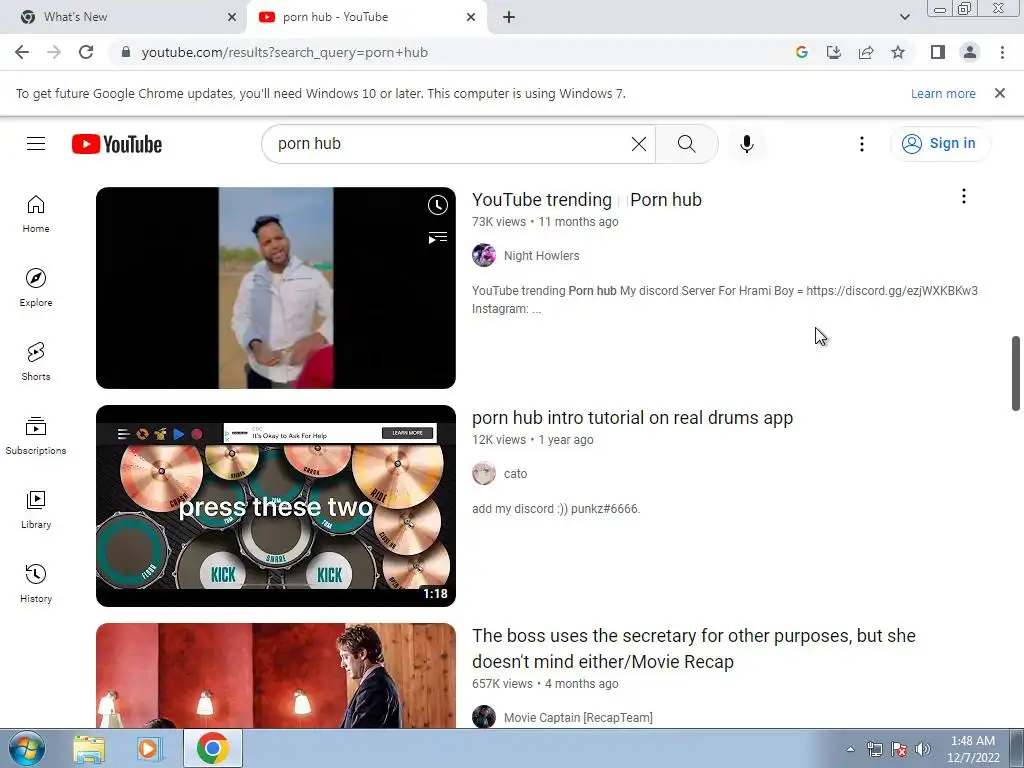The height and width of the screenshot is (768, 1024).
Task: Open Subscriptions in sidebar
Action: point(36,436)
